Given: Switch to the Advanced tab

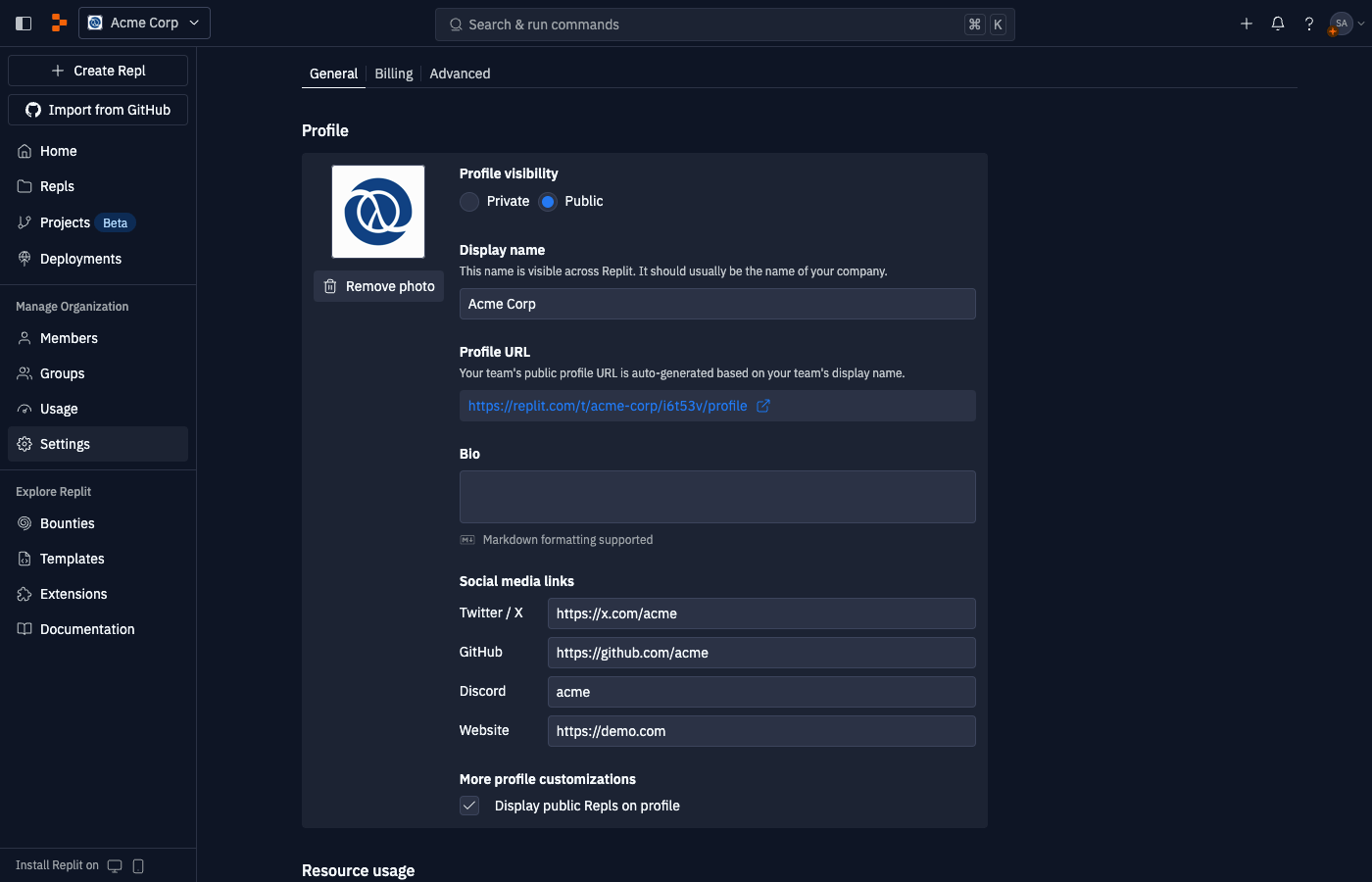Looking at the screenshot, I should point(460,73).
